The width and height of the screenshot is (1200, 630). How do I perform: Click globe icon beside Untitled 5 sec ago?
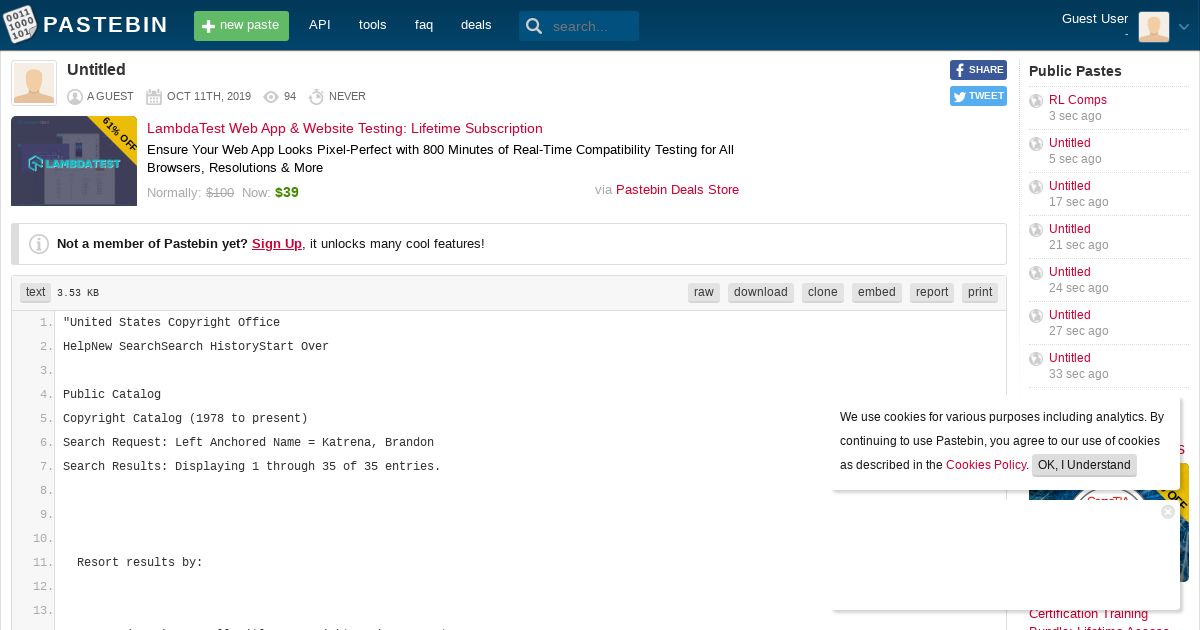pyautogui.click(x=1036, y=144)
